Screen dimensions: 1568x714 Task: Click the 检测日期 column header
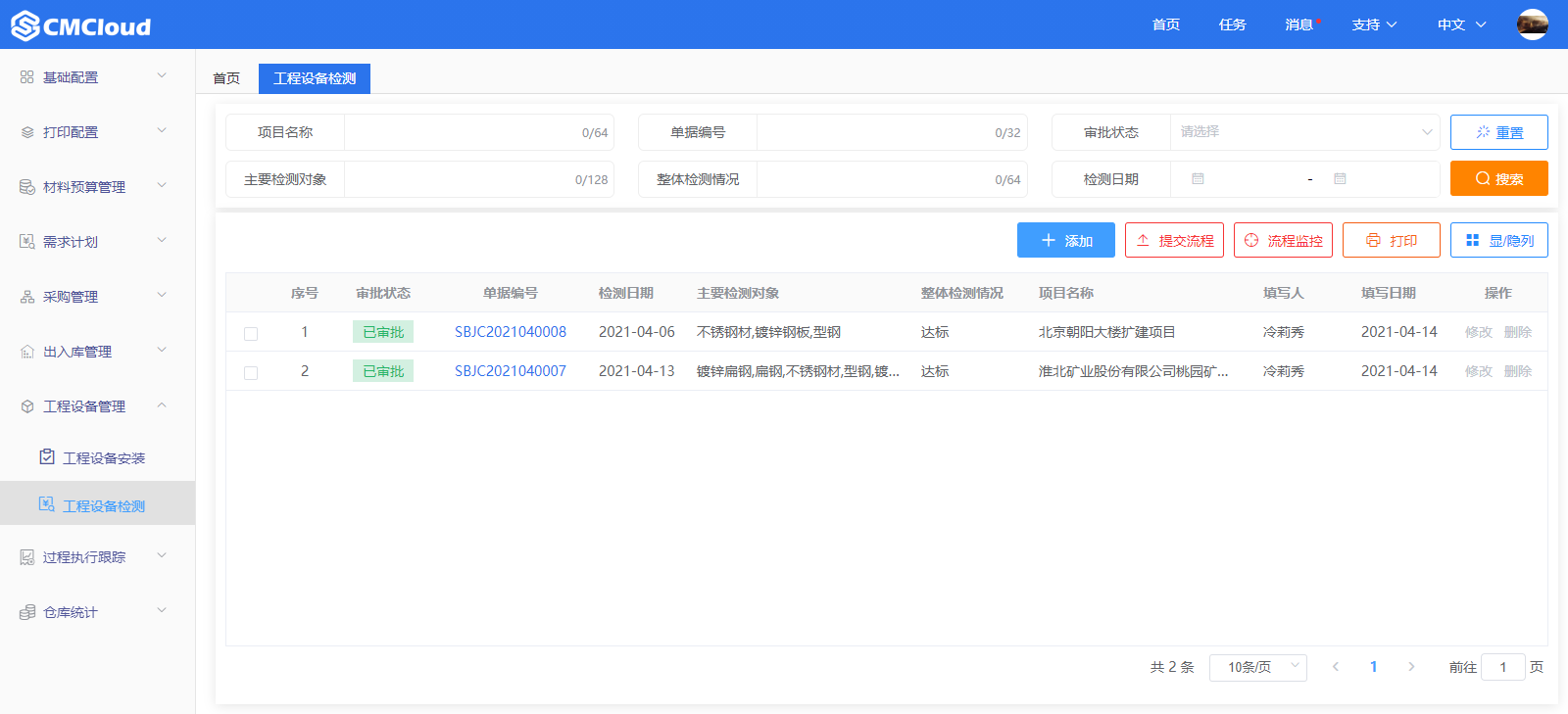[x=626, y=293]
